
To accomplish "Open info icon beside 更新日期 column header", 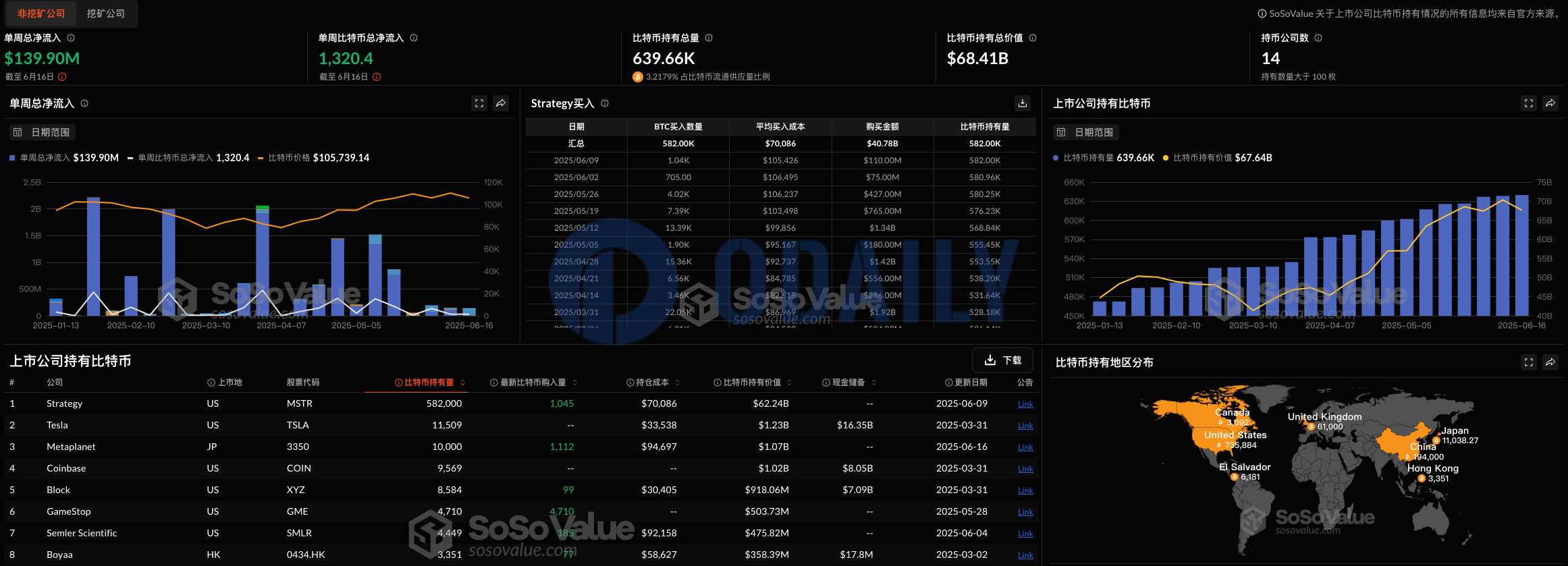I will tap(949, 383).
